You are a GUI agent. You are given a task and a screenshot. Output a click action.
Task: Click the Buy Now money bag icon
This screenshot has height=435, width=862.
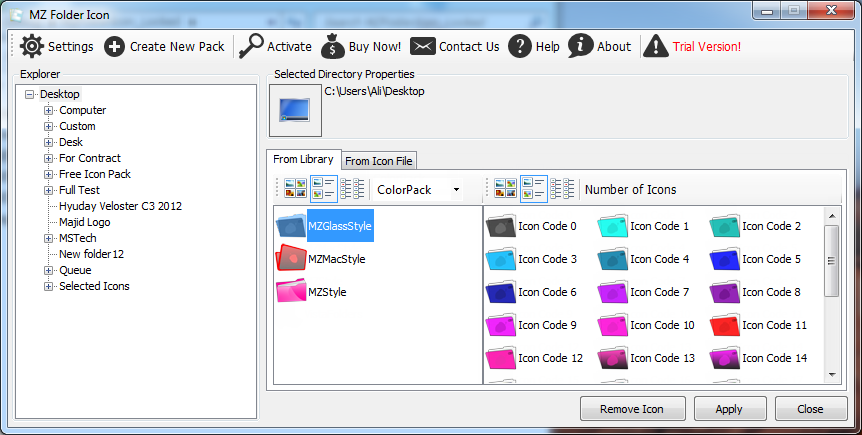click(333, 46)
